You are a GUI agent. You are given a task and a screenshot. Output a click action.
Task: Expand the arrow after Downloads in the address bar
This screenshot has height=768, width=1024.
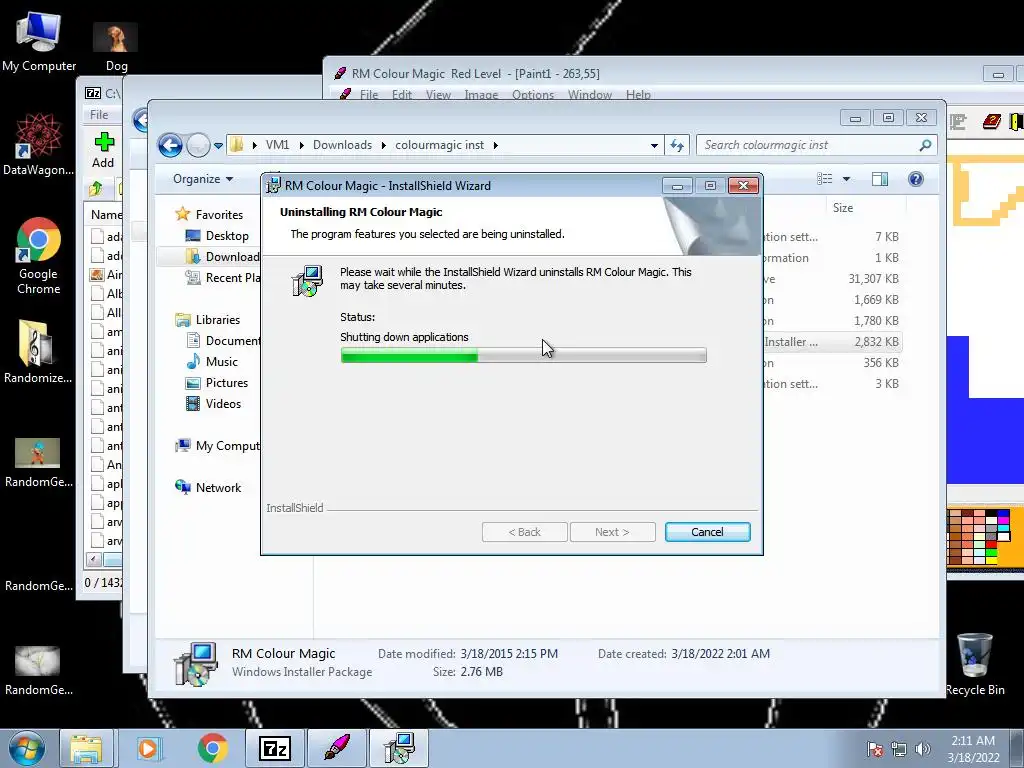[384, 145]
